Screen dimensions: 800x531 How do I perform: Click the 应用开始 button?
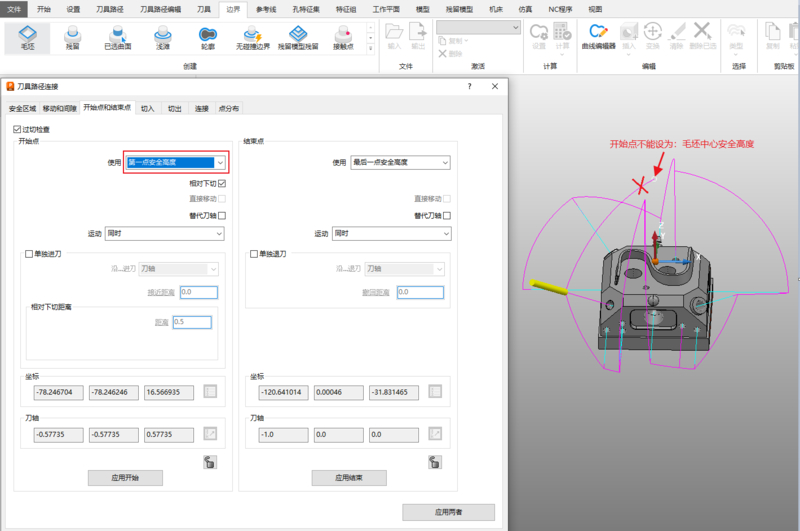(x=125, y=478)
